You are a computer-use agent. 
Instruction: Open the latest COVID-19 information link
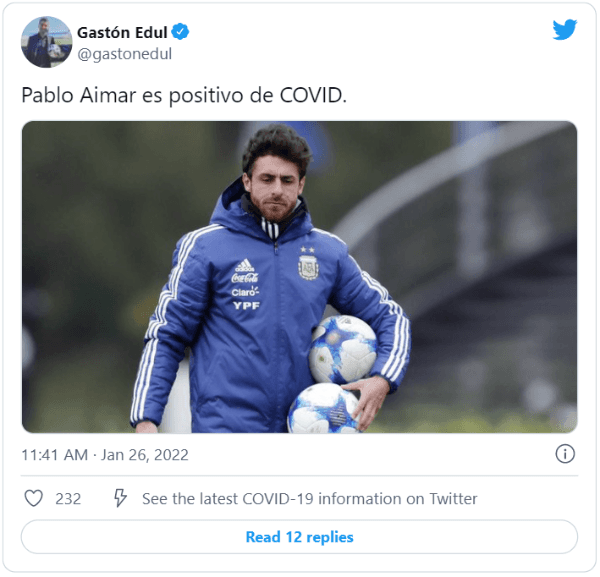pos(309,499)
